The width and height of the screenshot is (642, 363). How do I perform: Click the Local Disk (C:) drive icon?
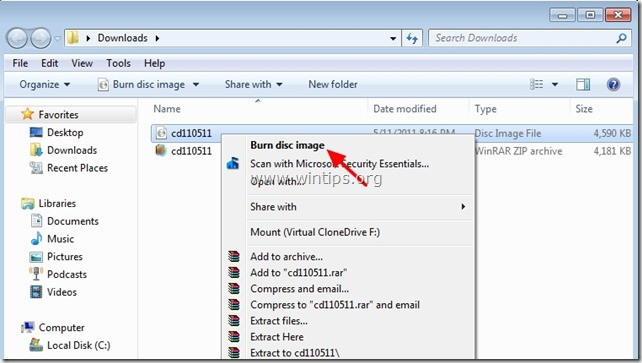pyautogui.click(x=36, y=345)
